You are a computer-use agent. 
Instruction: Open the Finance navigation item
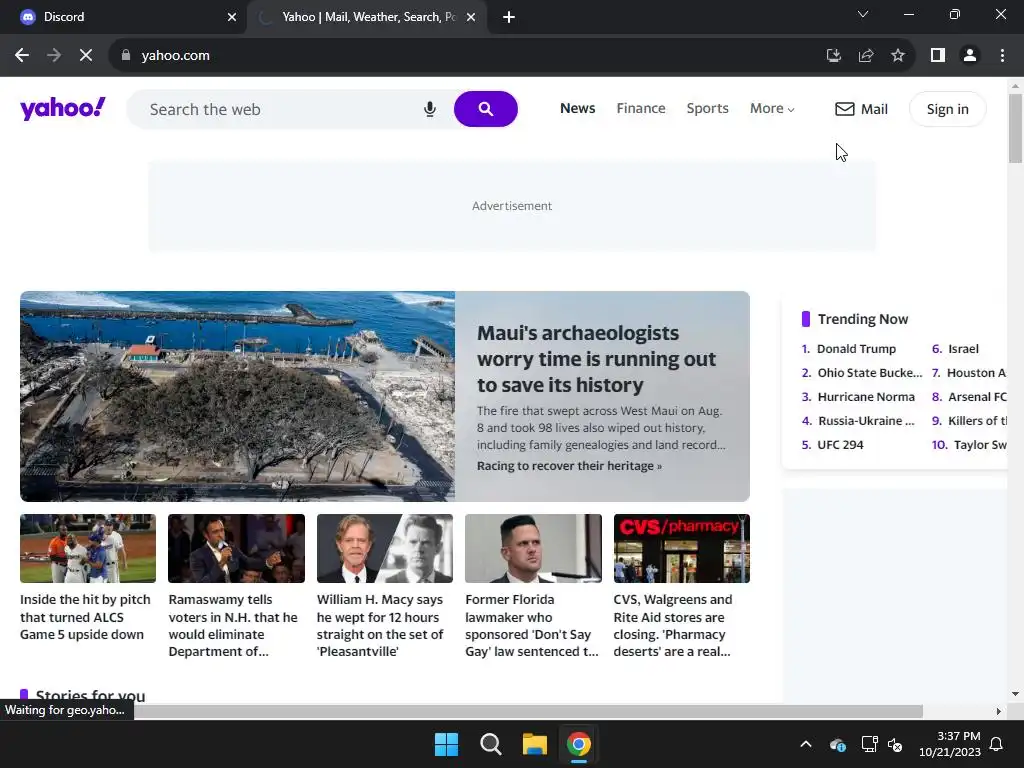click(641, 108)
